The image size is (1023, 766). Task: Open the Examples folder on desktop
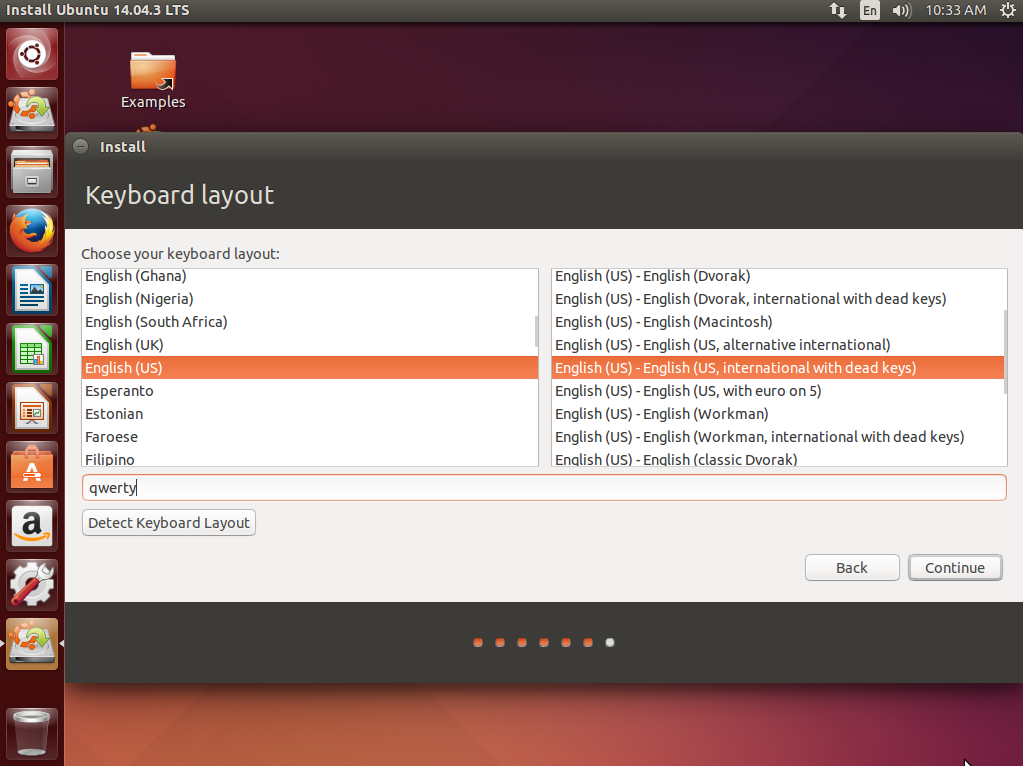(x=153, y=80)
